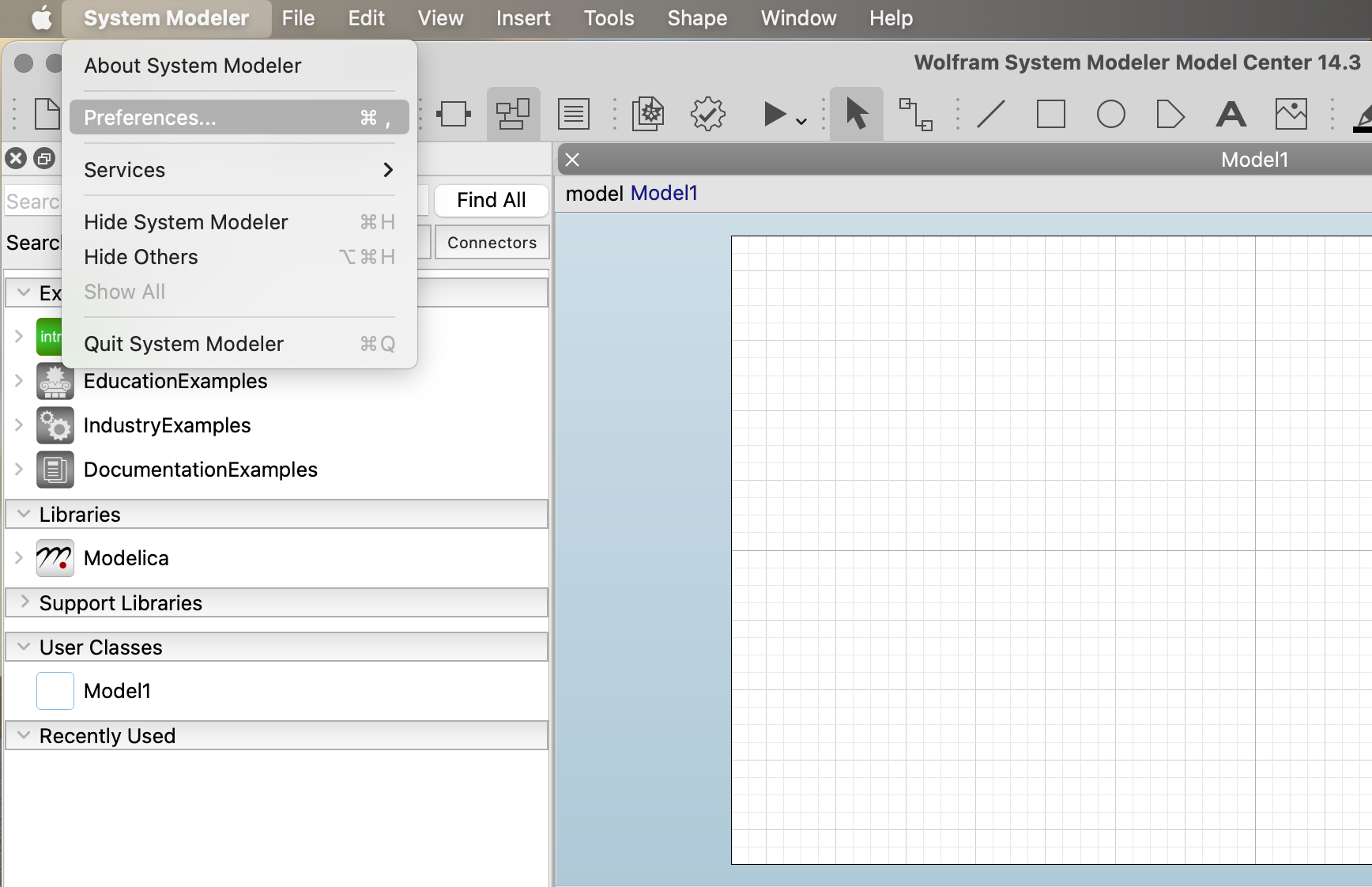This screenshot has width=1372, height=887.
Task: Expand the IndustryExamples tree node
Action: [x=19, y=425]
